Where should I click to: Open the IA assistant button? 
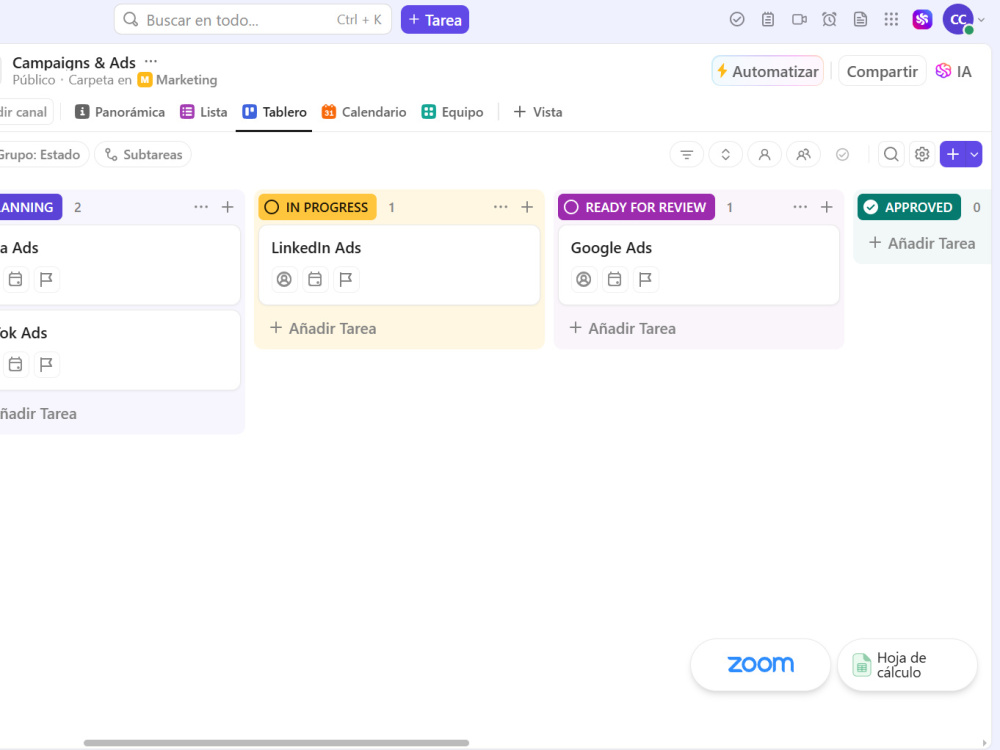pyautogui.click(x=954, y=71)
